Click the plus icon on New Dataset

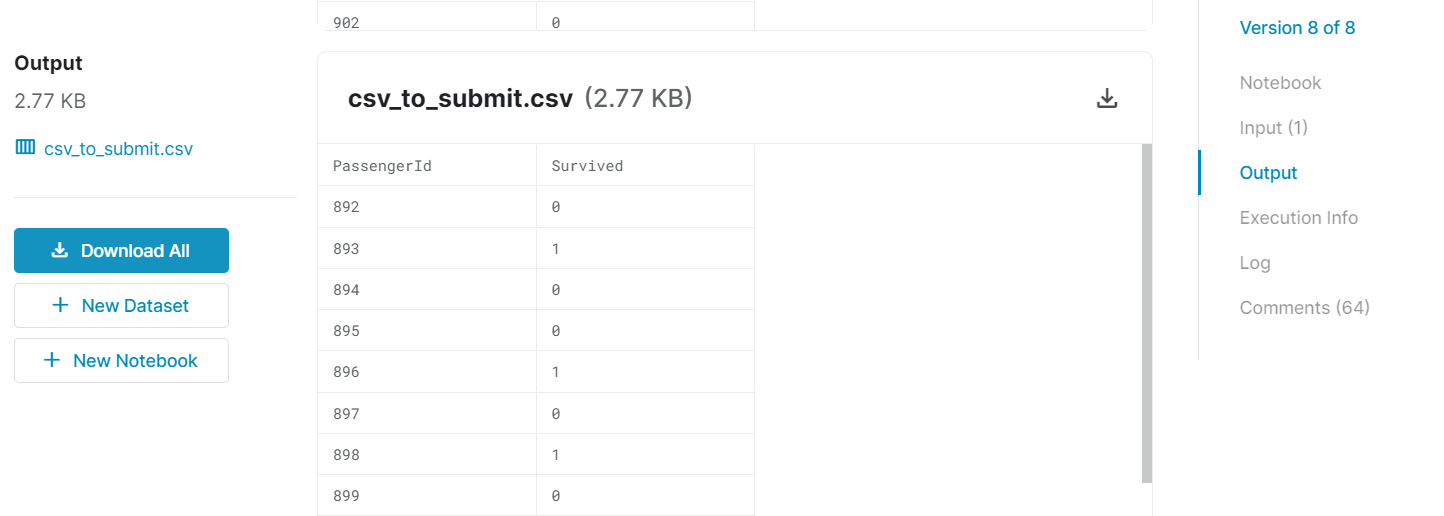[x=61, y=305]
